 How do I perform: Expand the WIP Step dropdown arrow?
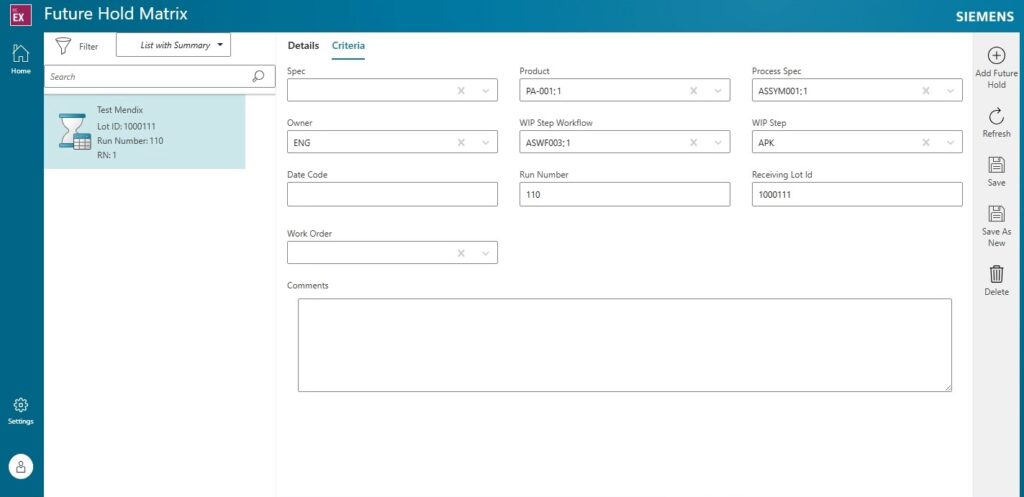949,142
